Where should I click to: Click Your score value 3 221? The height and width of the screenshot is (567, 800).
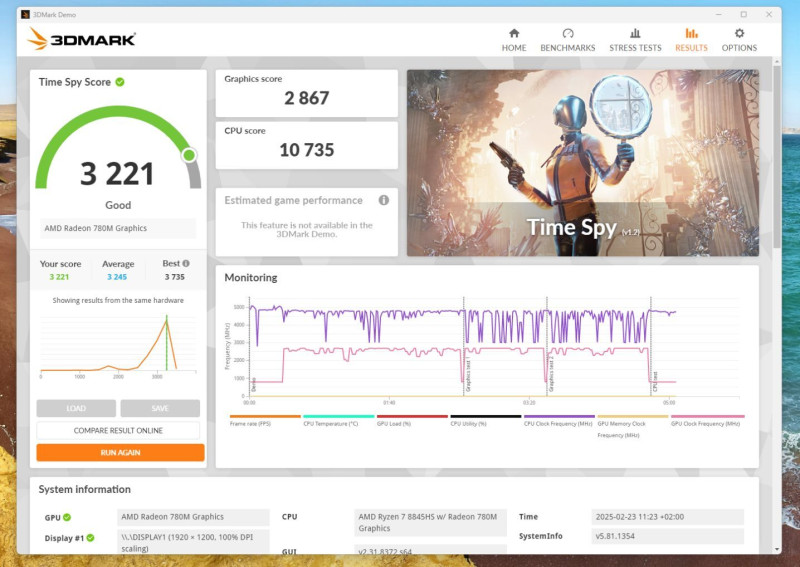(59, 277)
